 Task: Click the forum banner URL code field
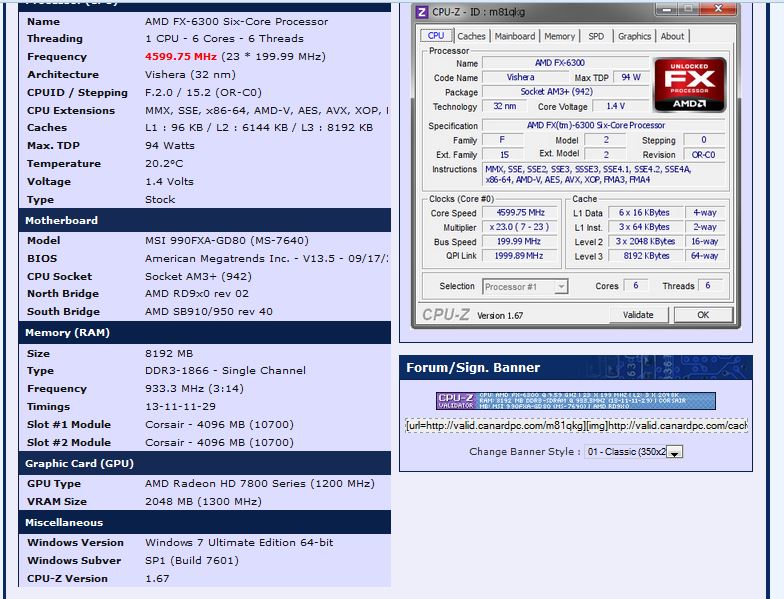pos(576,426)
